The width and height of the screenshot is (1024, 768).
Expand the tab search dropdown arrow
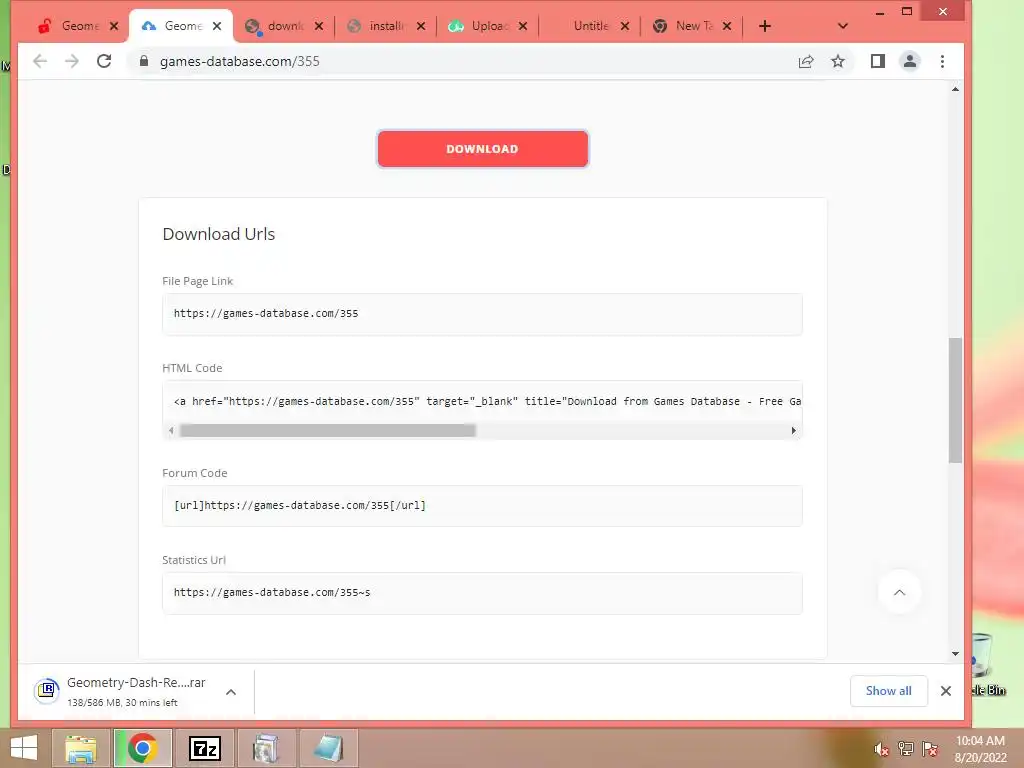pos(842,26)
